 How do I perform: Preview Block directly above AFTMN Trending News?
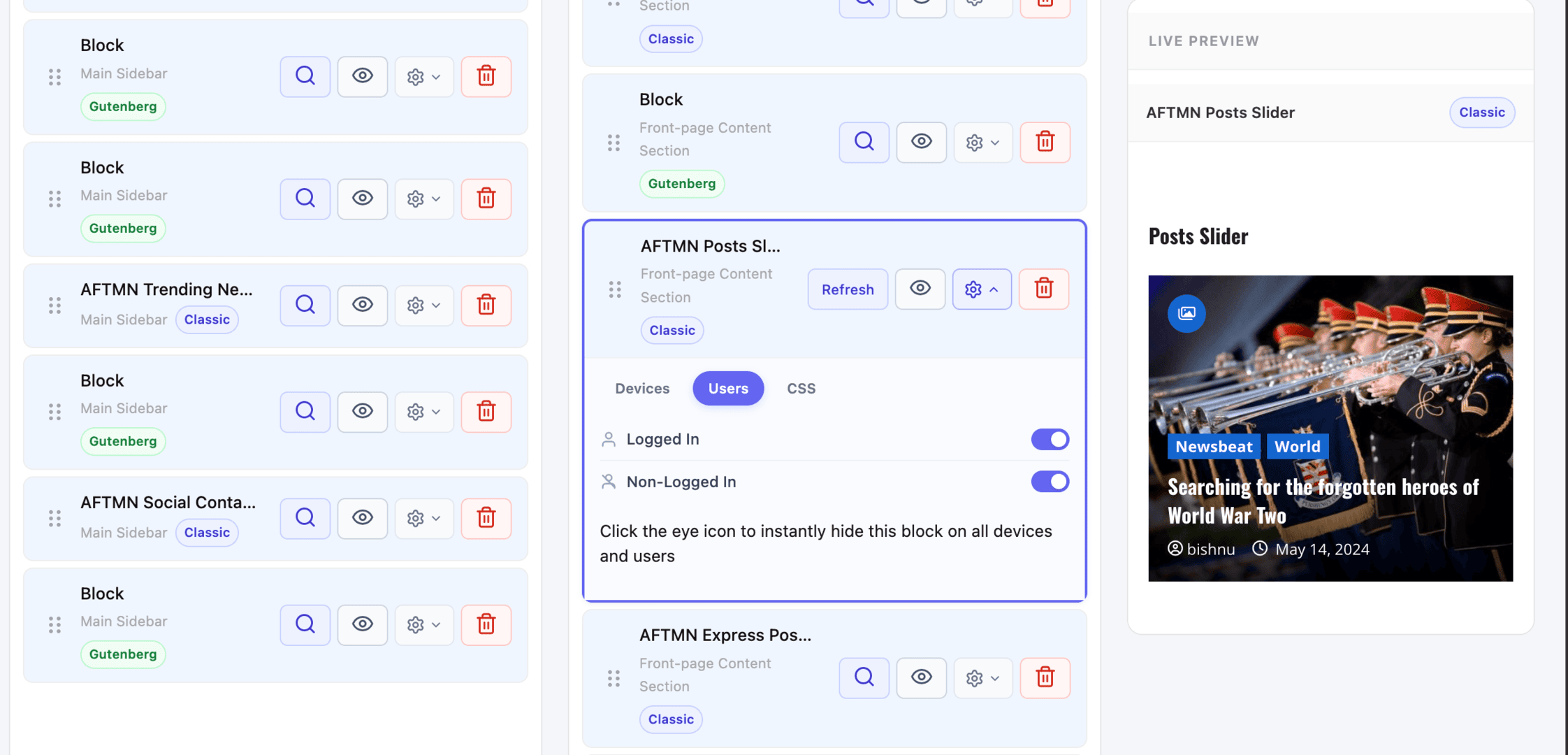(x=305, y=199)
